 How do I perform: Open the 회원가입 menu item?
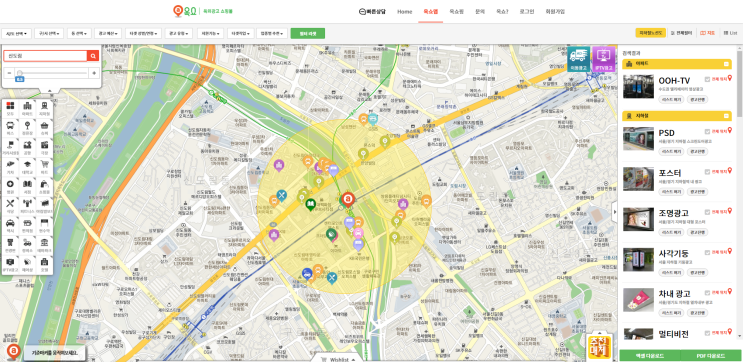click(x=555, y=11)
